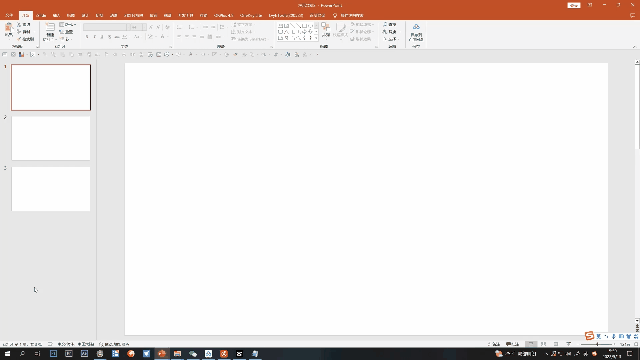
Task: Select slide 1 thumbnail in the slide panel
Action: (x=51, y=87)
